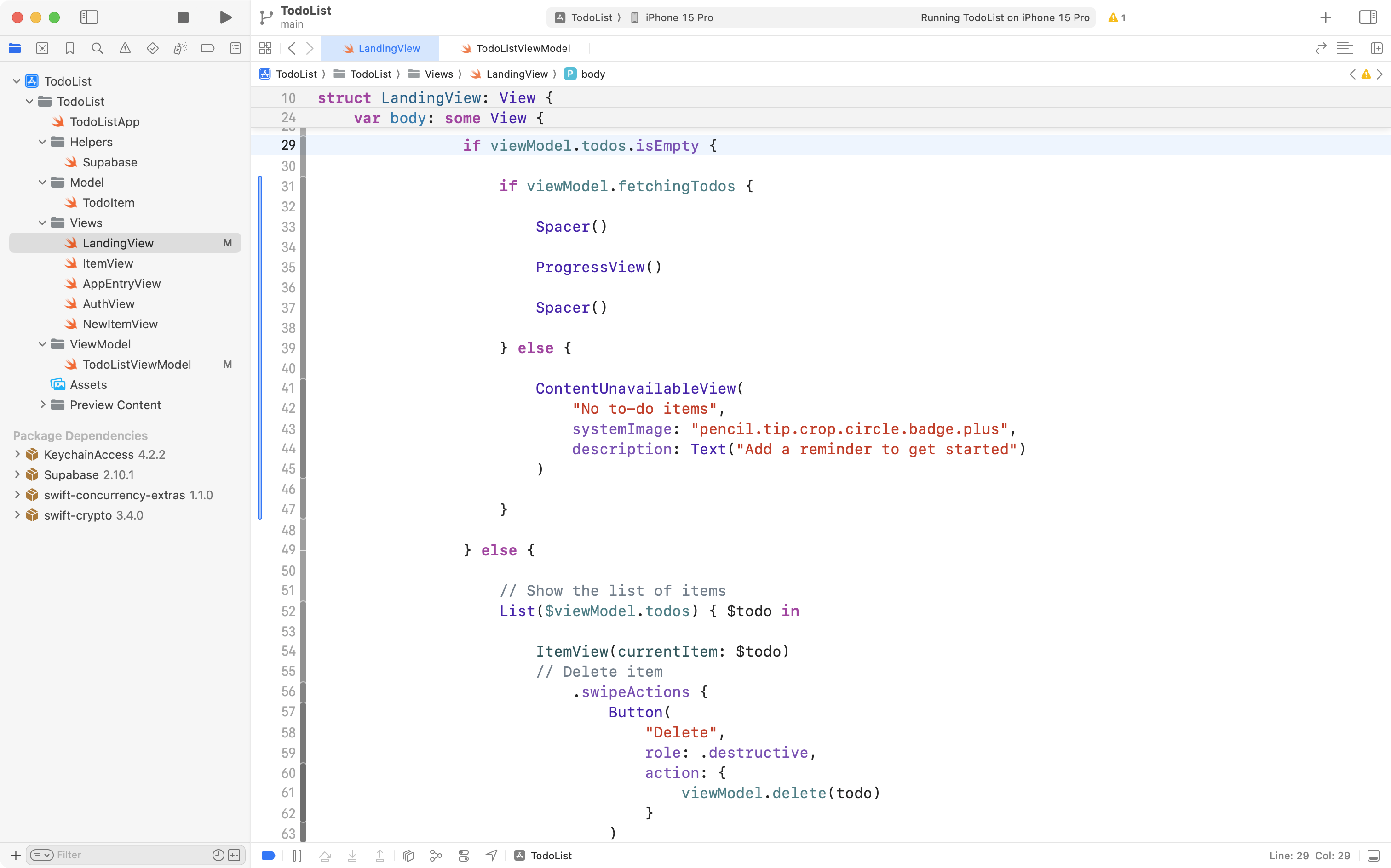Viewport: 1391px width, 868px height.
Task: Open the Find navigator magnifier icon
Action: (x=97, y=48)
